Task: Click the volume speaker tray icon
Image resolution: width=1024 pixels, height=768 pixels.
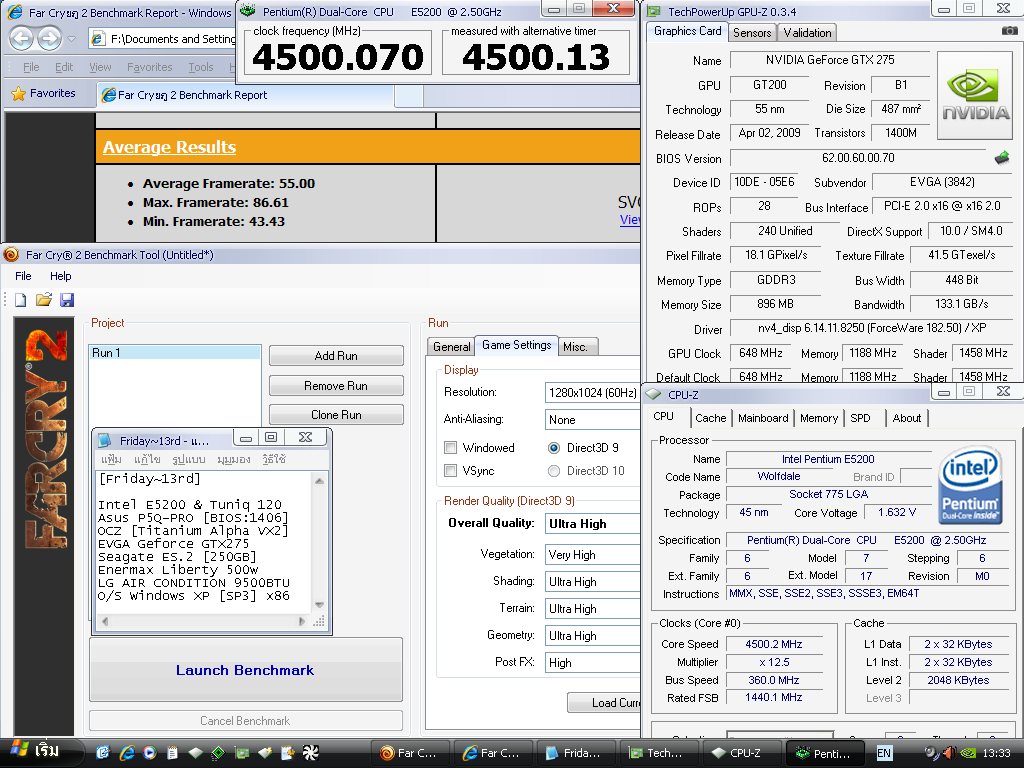Action: click(x=950, y=753)
